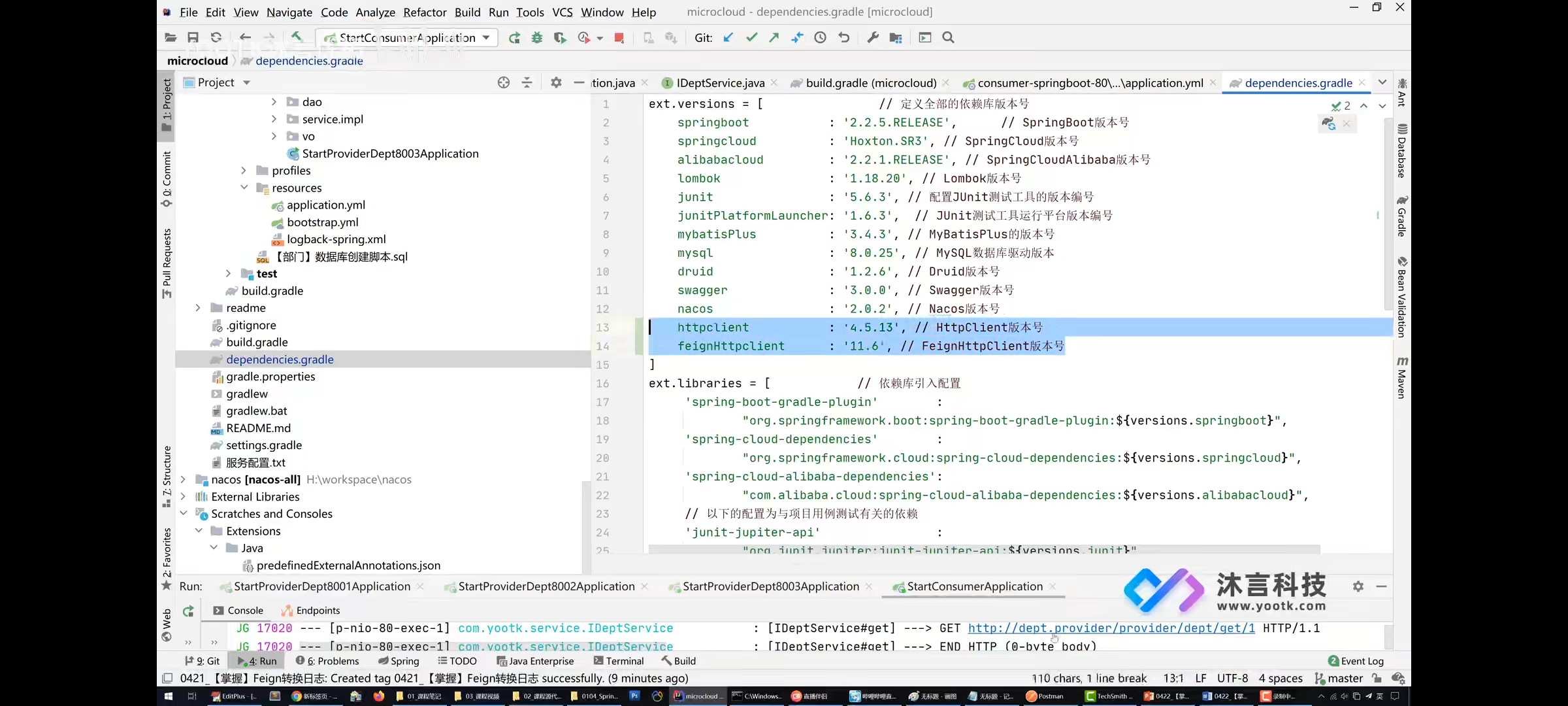
Task: Open the run configuration dropdown
Action: tap(486, 38)
